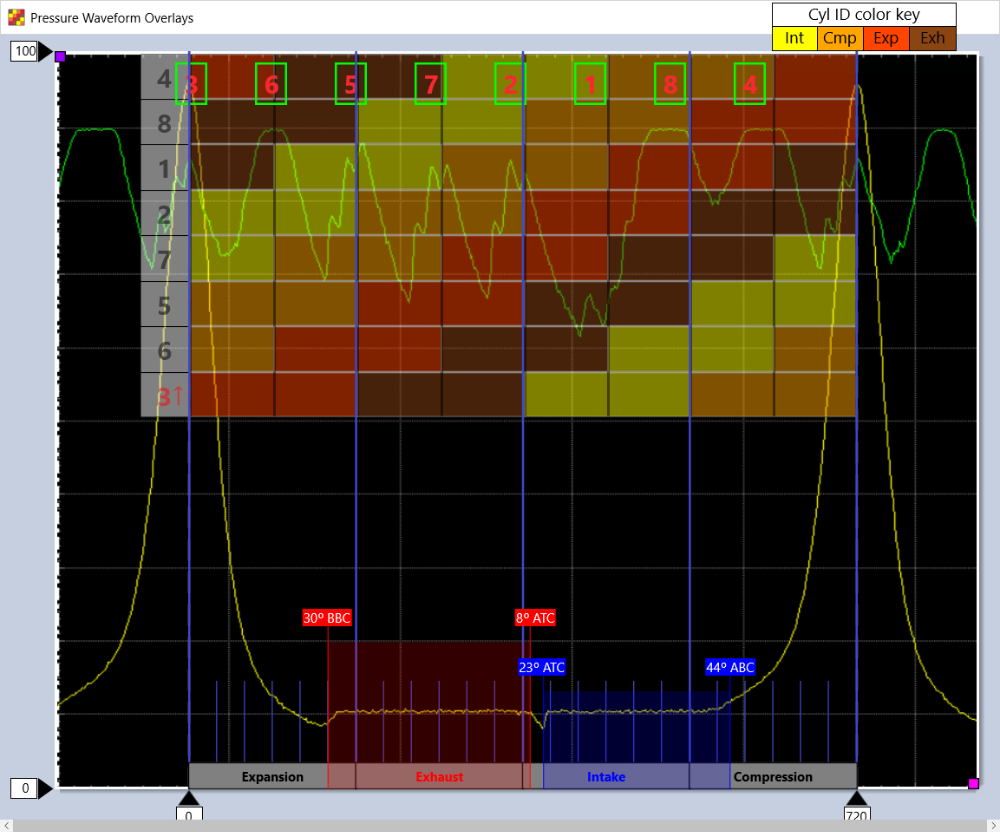1000x832 pixels.
Task: Click the Exhaust phase bar
Action: (x=439, y=777)
